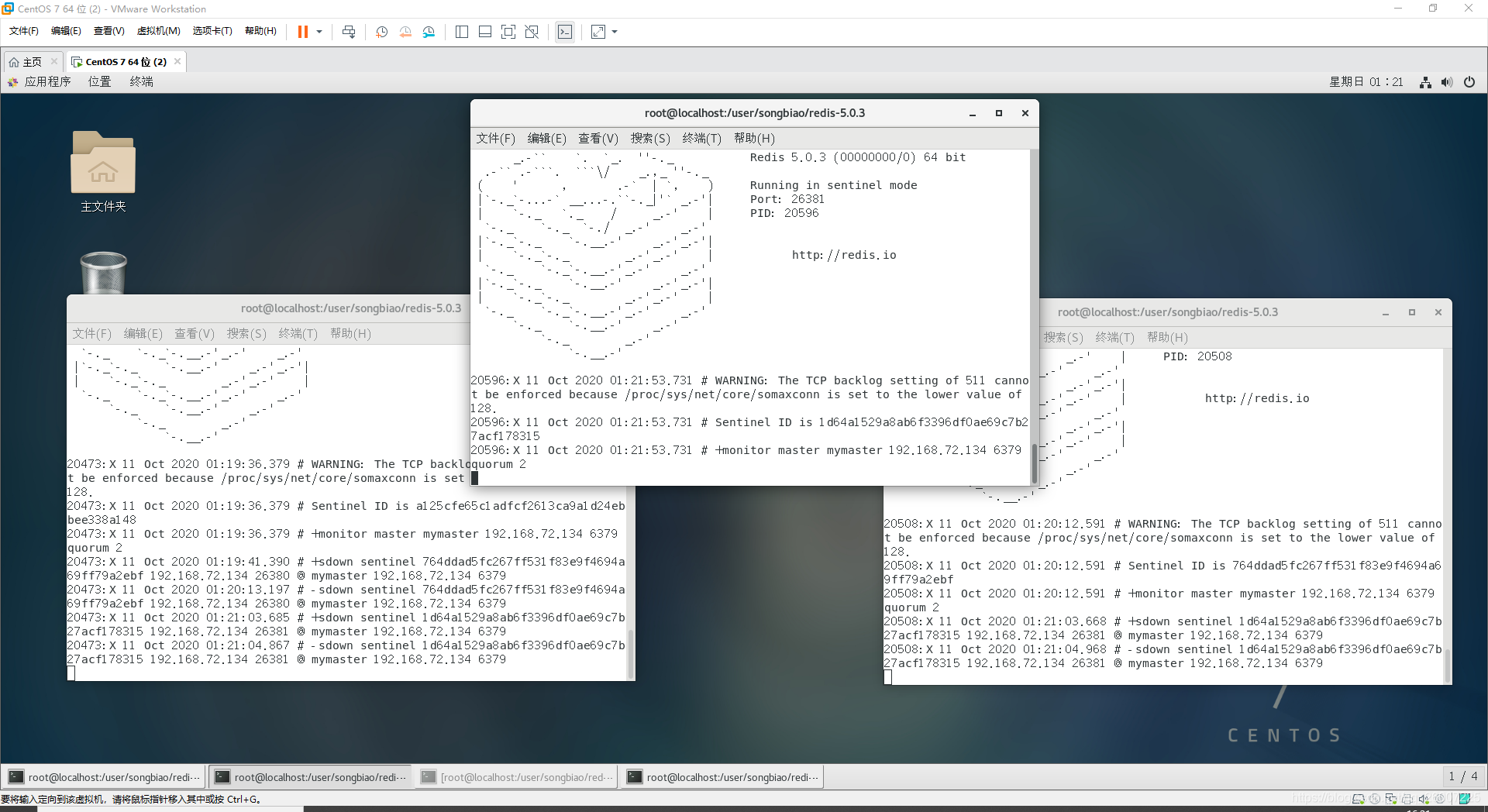Viewport: 1488px width, 812px height.
Task: Open VMware 文件(F) menu
Action: click(24, 31)
